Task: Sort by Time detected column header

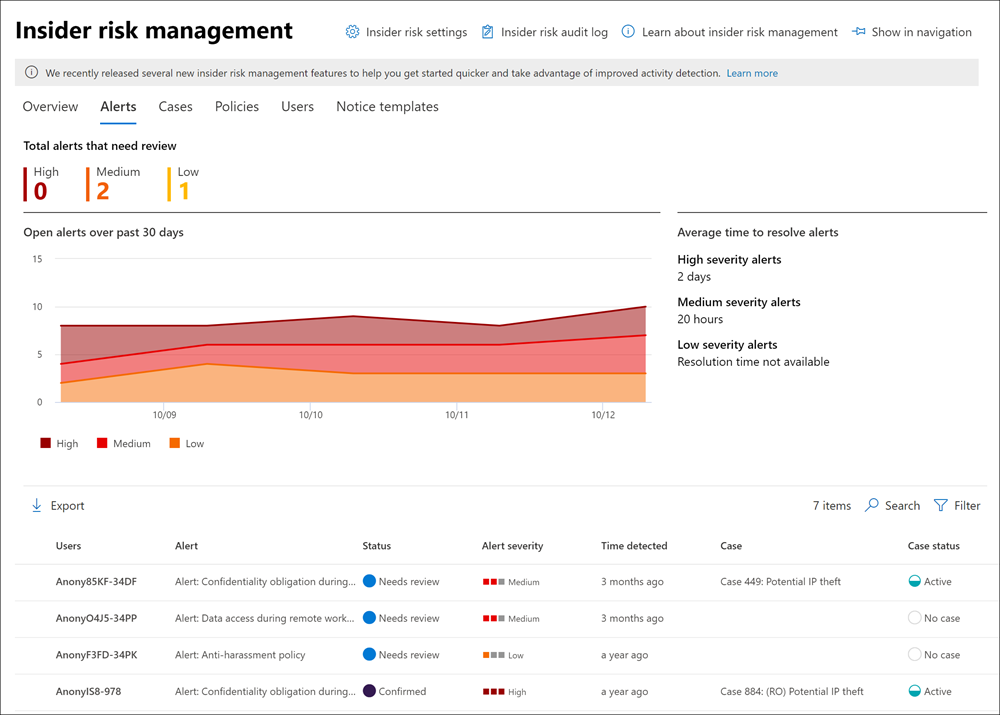Action: point(634,546)
